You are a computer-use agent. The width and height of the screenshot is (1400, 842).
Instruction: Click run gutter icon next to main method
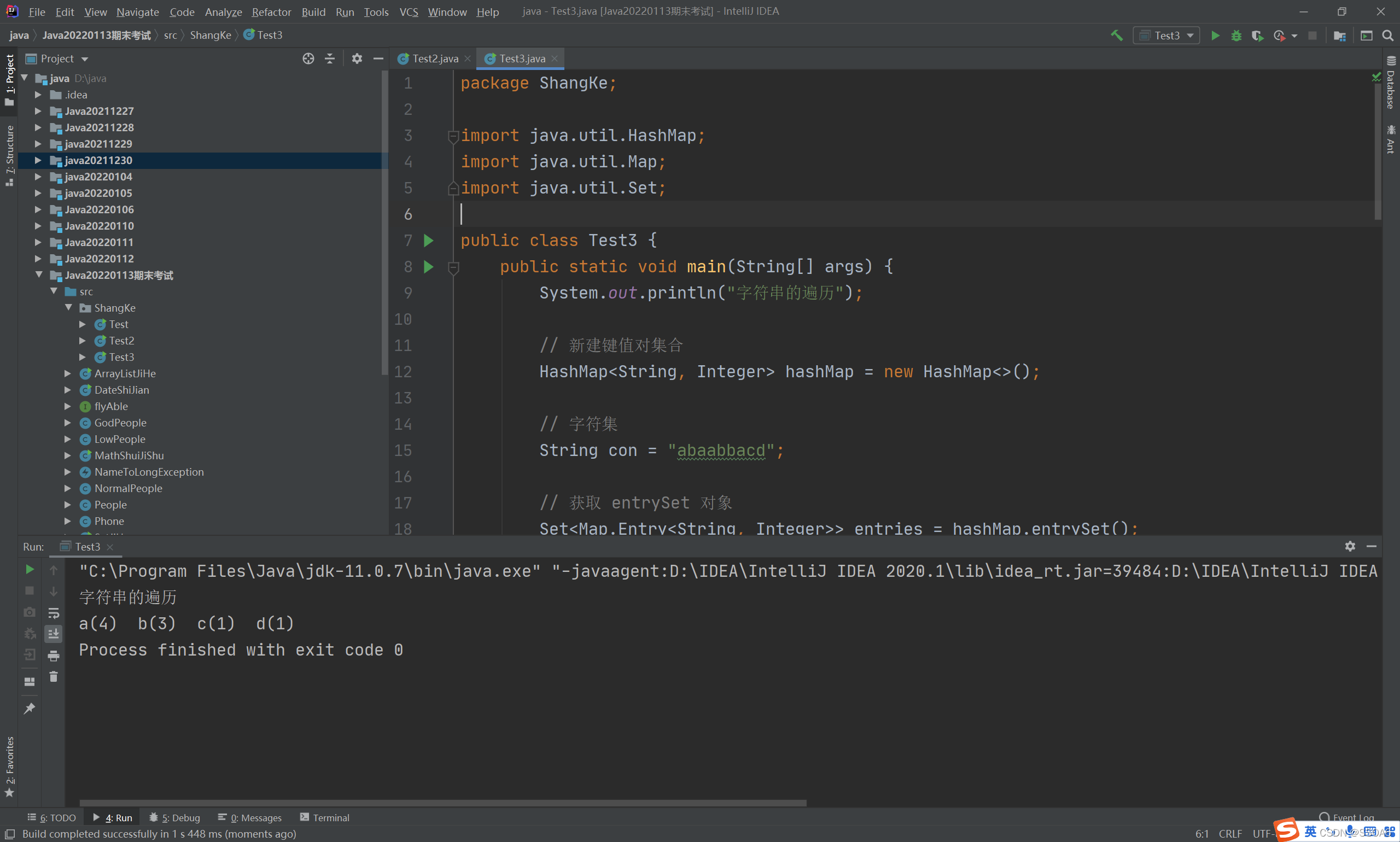click(429, 267)
